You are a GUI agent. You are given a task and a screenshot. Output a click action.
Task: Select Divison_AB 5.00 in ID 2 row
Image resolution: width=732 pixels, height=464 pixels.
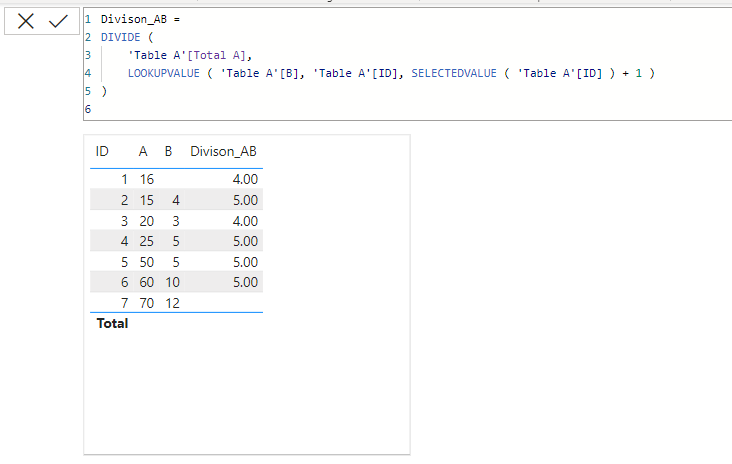click(245, 200)
